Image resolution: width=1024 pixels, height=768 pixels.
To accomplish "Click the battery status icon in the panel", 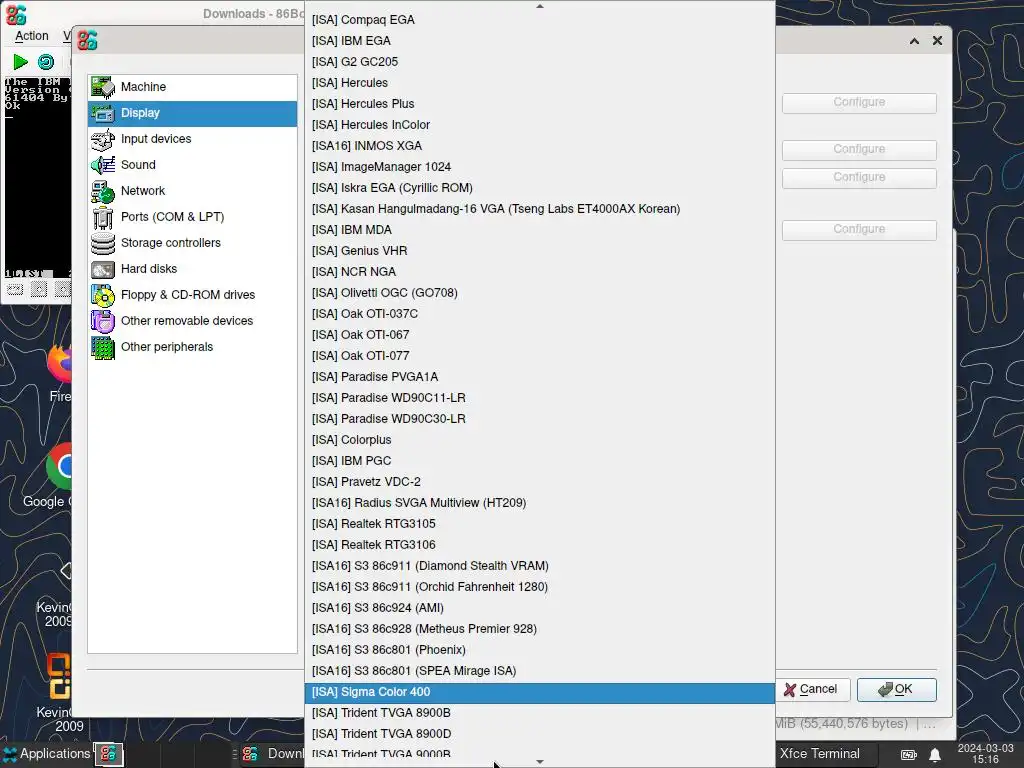I will click(909, 754).
